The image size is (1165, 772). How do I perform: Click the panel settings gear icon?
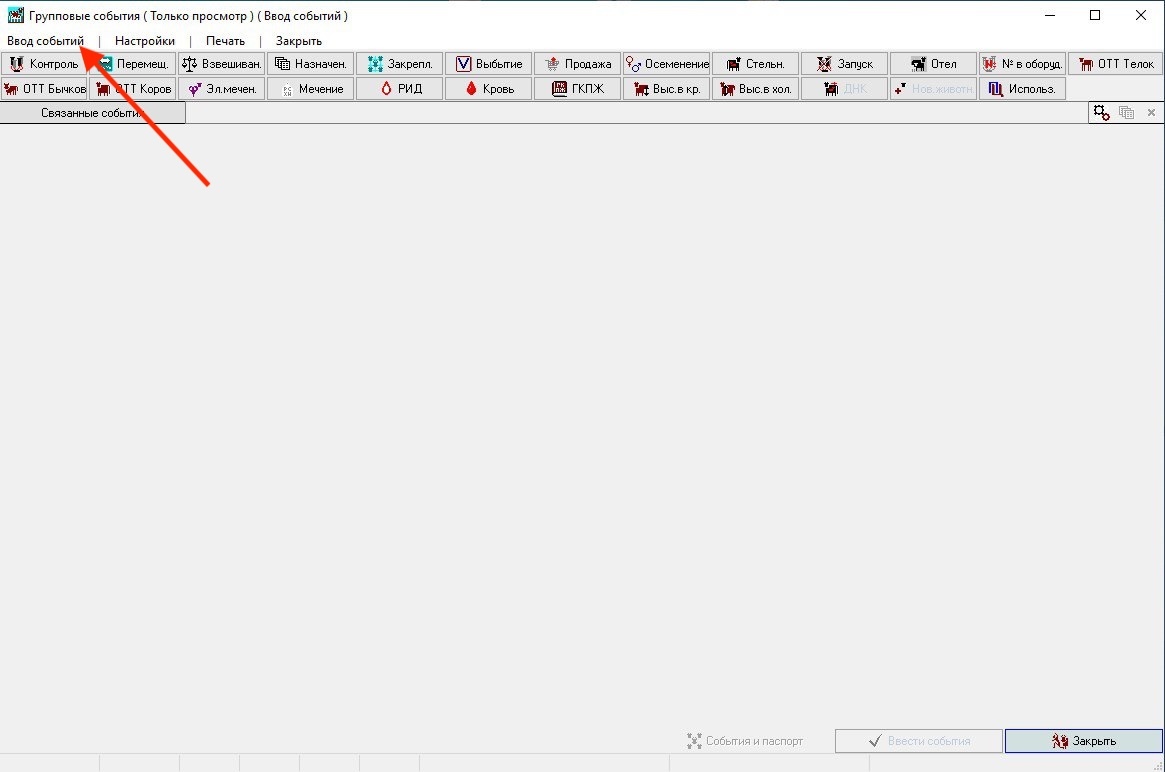pos(1101,113)
